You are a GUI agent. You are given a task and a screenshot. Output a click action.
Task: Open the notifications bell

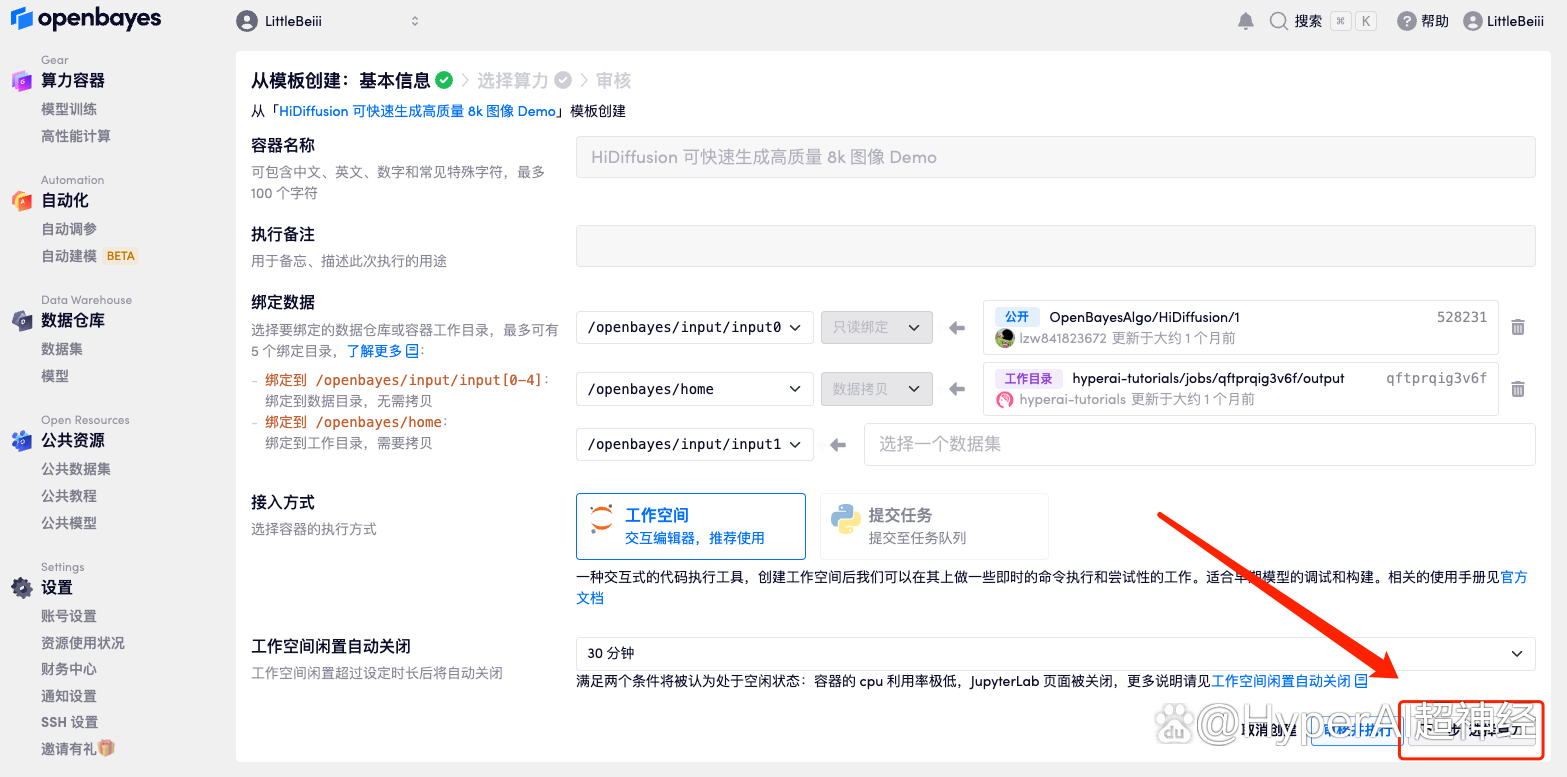(x=1246, y=21)
